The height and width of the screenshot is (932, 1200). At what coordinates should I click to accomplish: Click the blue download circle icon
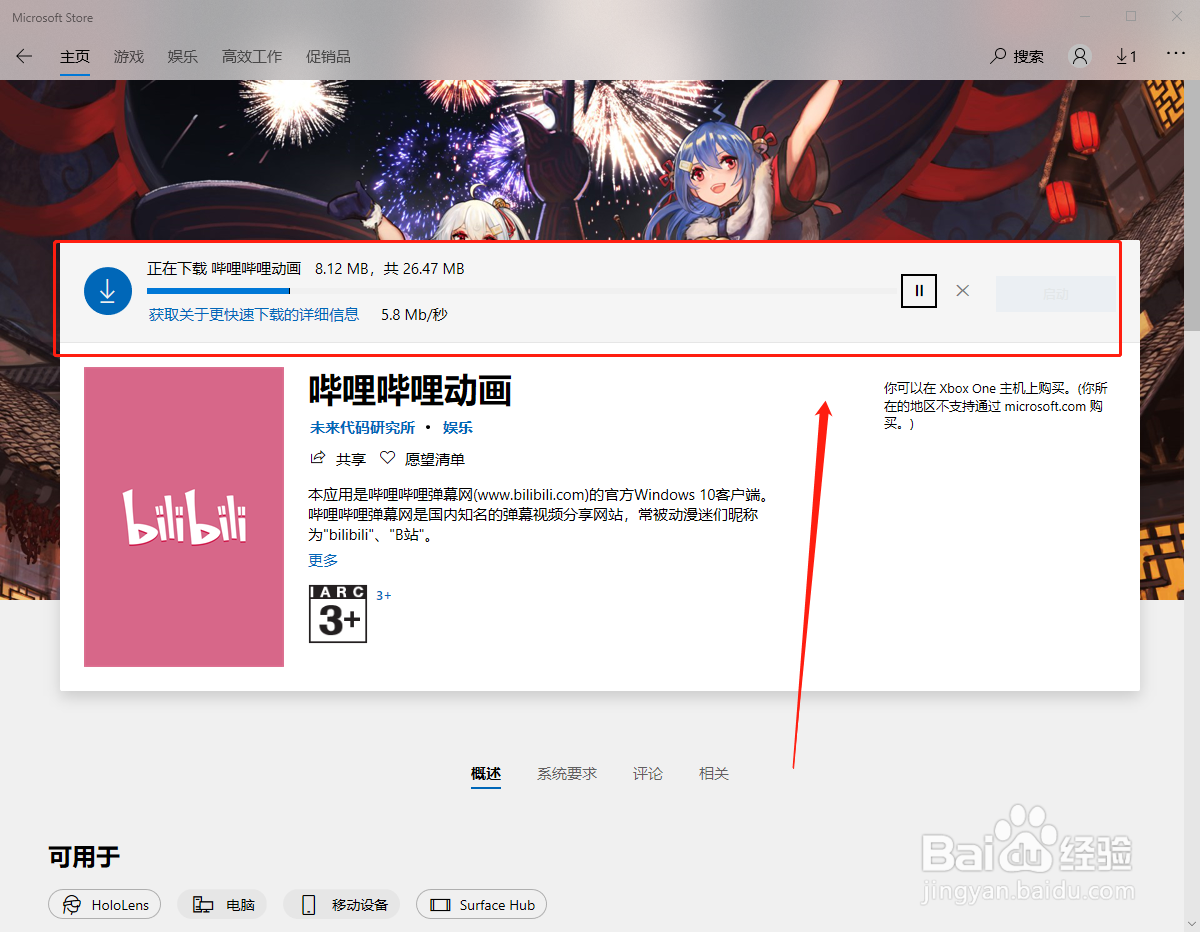coord(108,291)
